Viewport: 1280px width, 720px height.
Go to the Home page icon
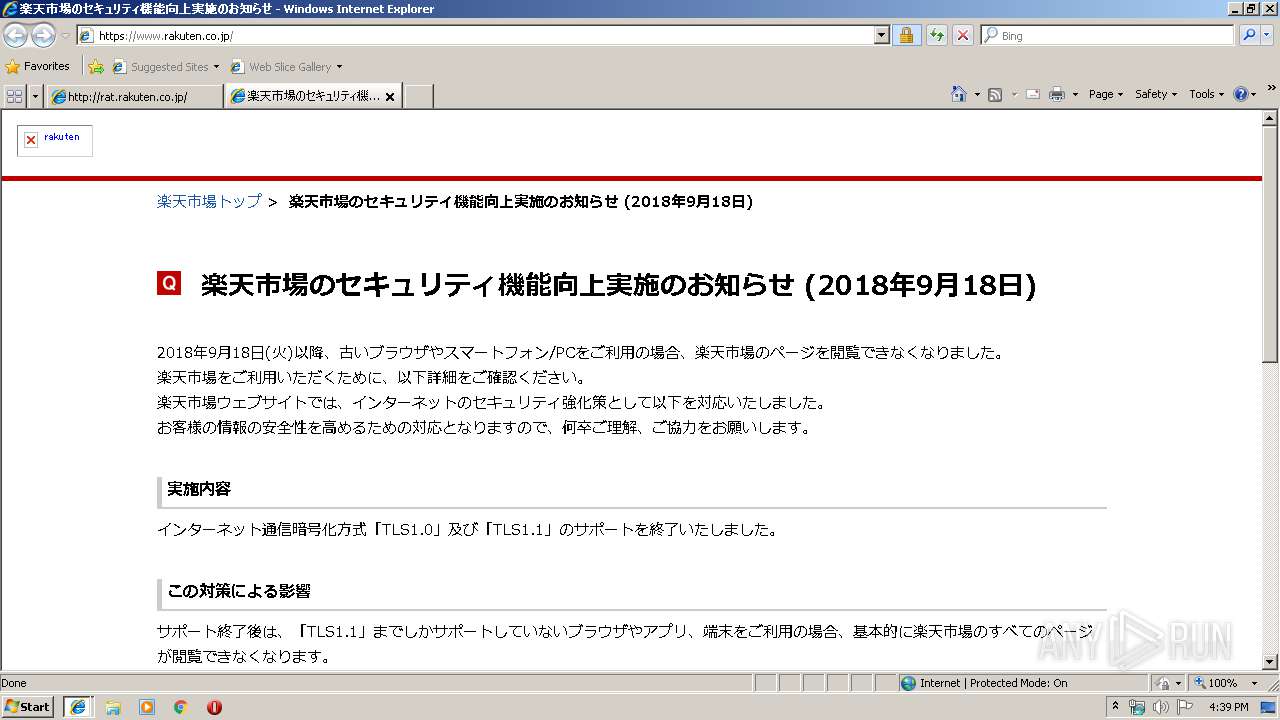(959, 94)
